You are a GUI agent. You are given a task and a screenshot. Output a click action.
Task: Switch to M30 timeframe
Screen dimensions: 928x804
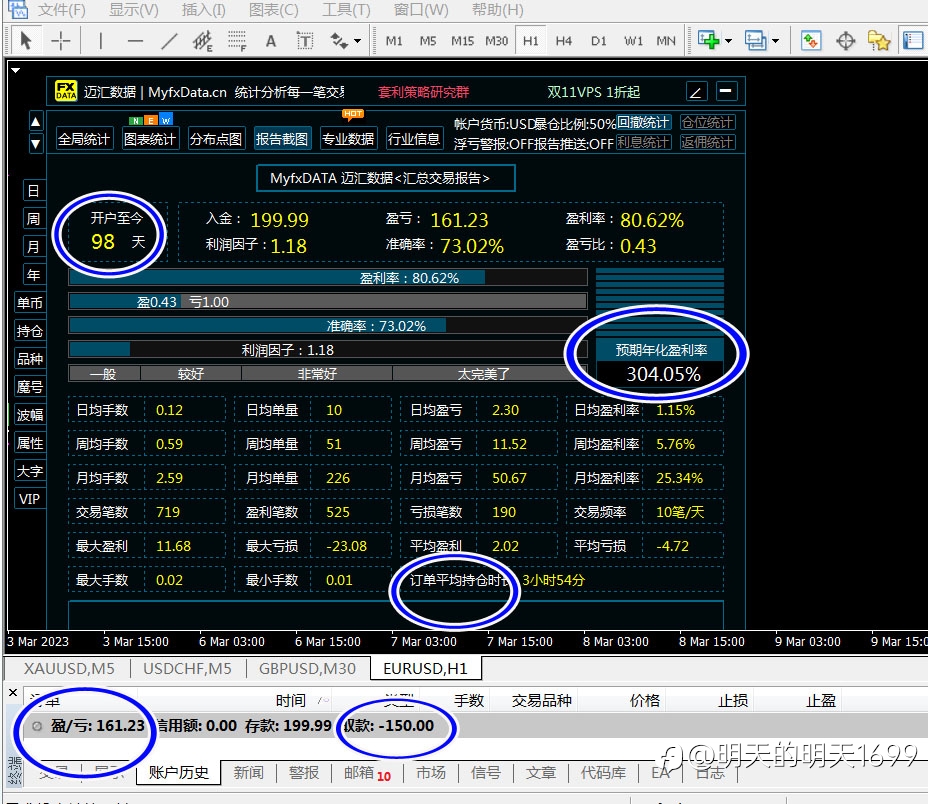coord(497,41)
